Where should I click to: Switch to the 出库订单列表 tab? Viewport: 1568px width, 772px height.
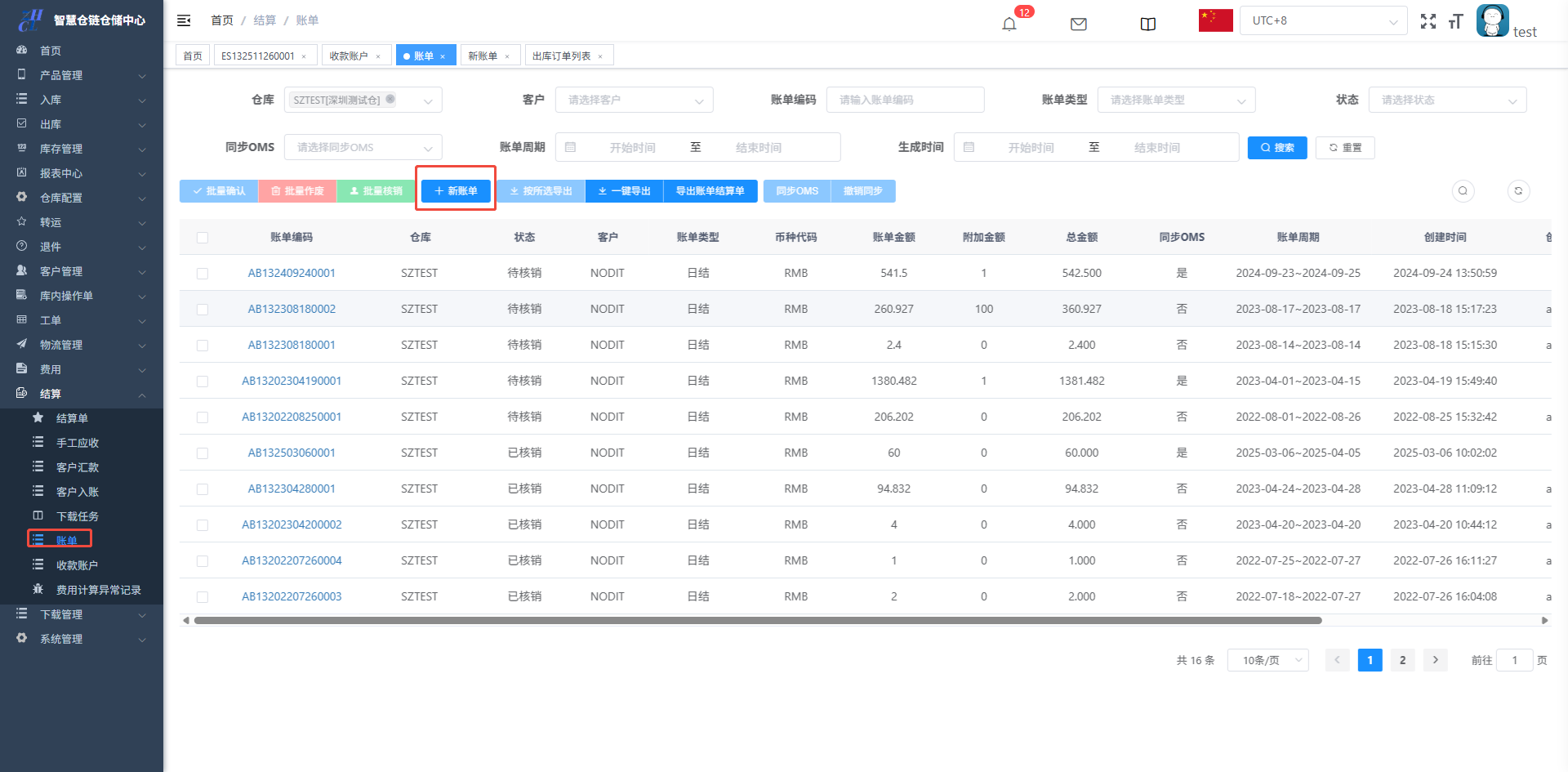tap(561, 56)
